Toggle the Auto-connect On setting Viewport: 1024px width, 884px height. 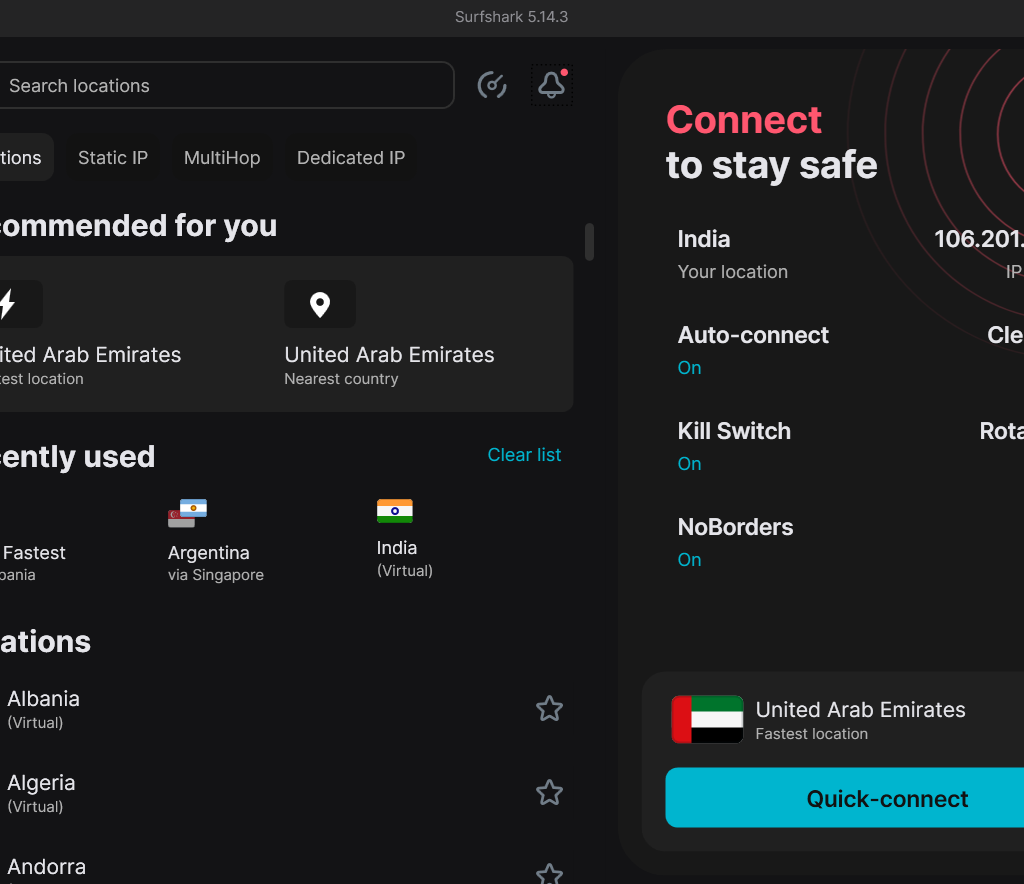689,368
